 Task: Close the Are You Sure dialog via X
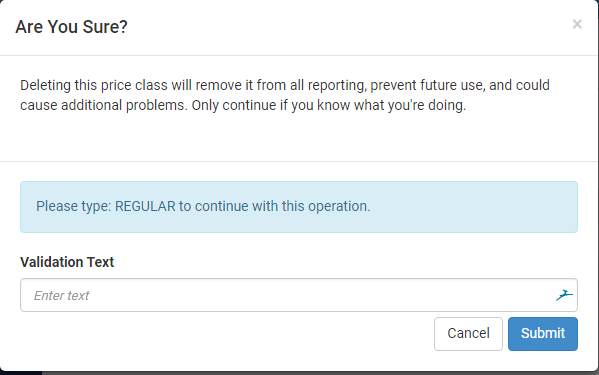[x=577, y=24]
